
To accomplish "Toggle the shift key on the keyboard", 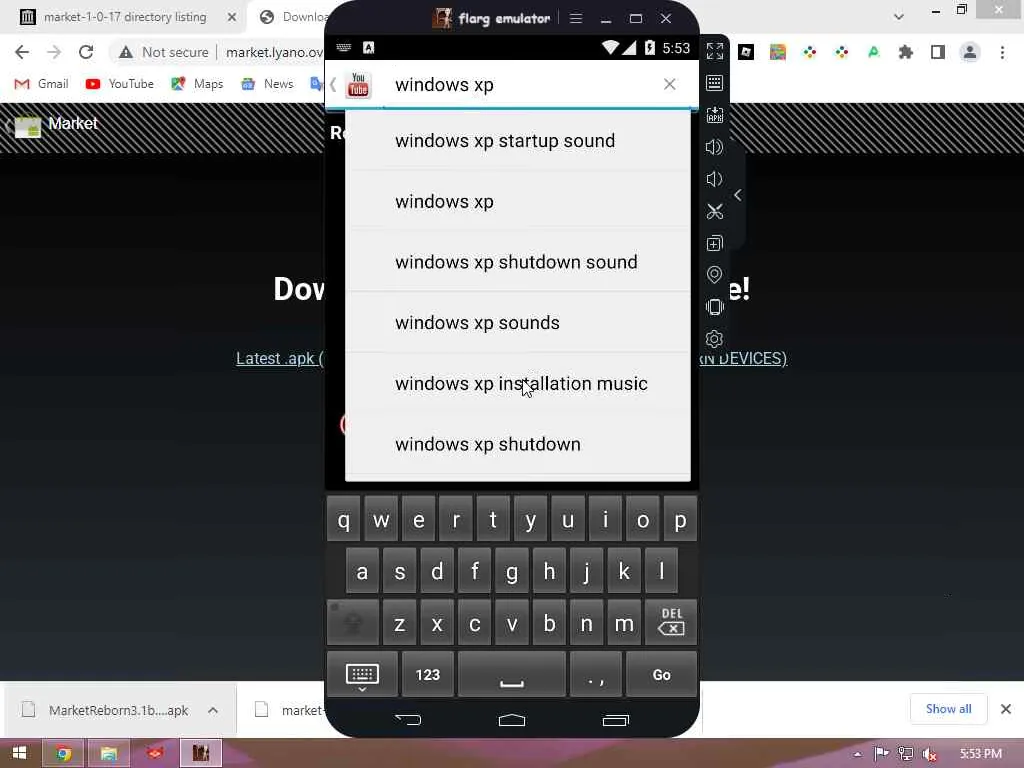I will click(x=353, y=622).
